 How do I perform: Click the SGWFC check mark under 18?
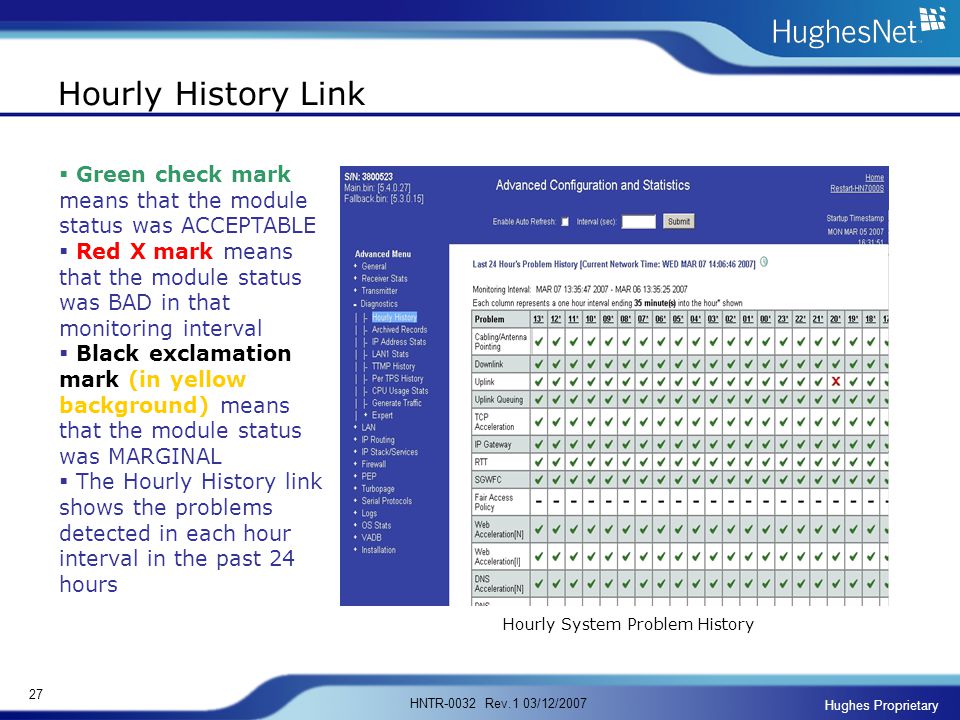click(871, 479)
